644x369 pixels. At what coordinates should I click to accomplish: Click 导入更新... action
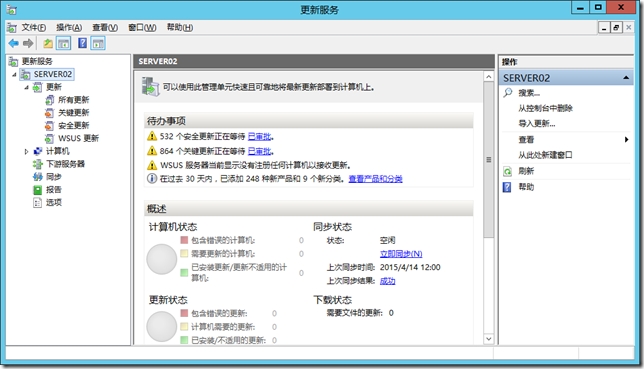[x=537, y=124]
